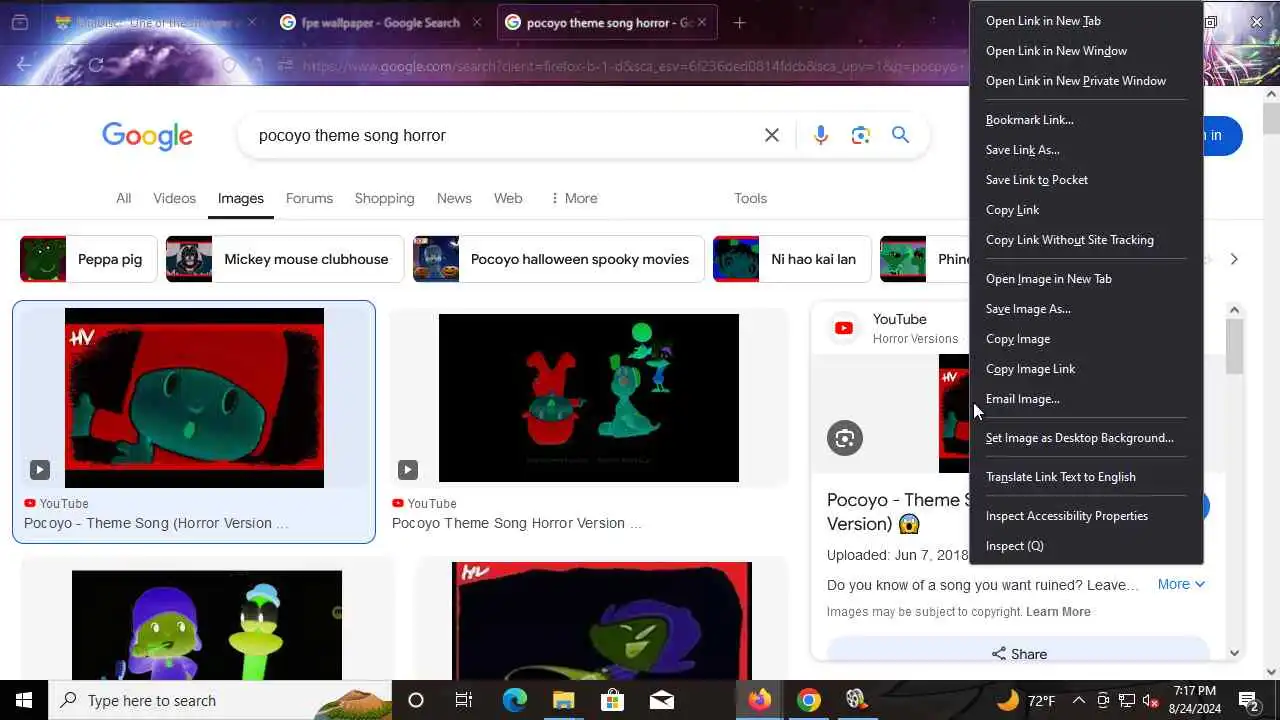This screenshot has height=720, width=1280.
Task: Open Cortana circle icon on the taskbar
Action: click(416, 700)
